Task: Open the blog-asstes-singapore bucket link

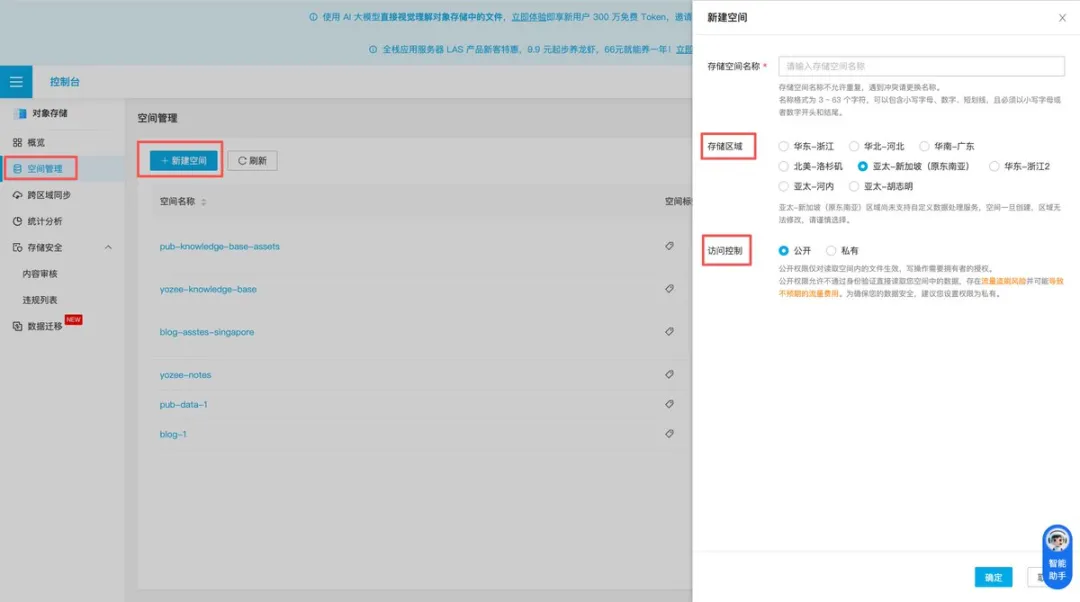Action: (207, 332)
